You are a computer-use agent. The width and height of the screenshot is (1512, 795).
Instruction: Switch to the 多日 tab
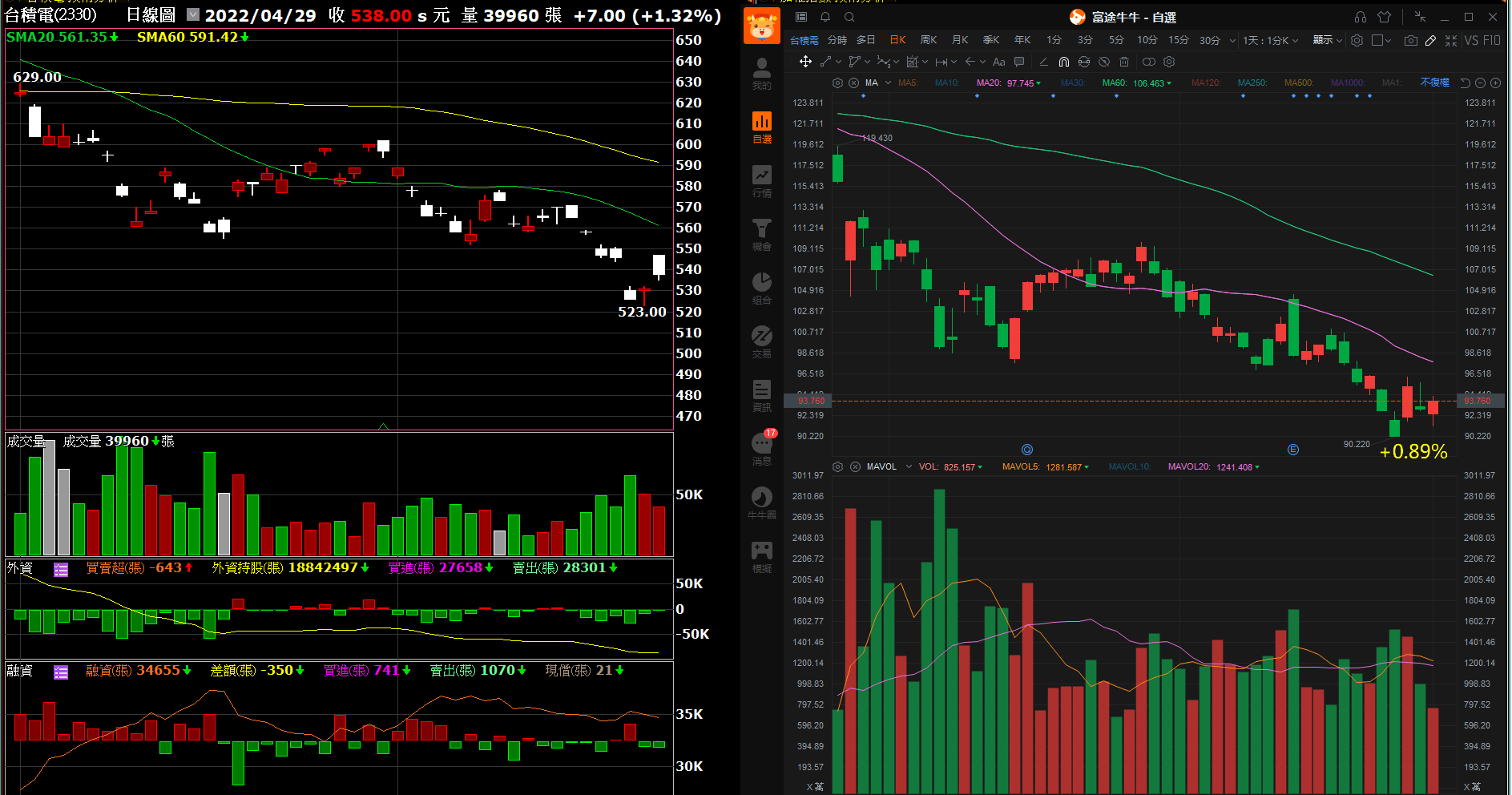pyautogui.click(x=866, y=40)
